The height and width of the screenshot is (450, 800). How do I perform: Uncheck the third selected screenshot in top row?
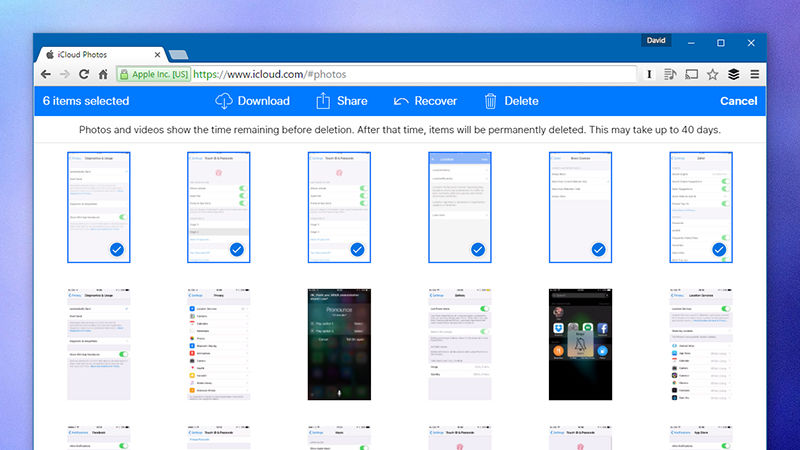tap(357, 249)
